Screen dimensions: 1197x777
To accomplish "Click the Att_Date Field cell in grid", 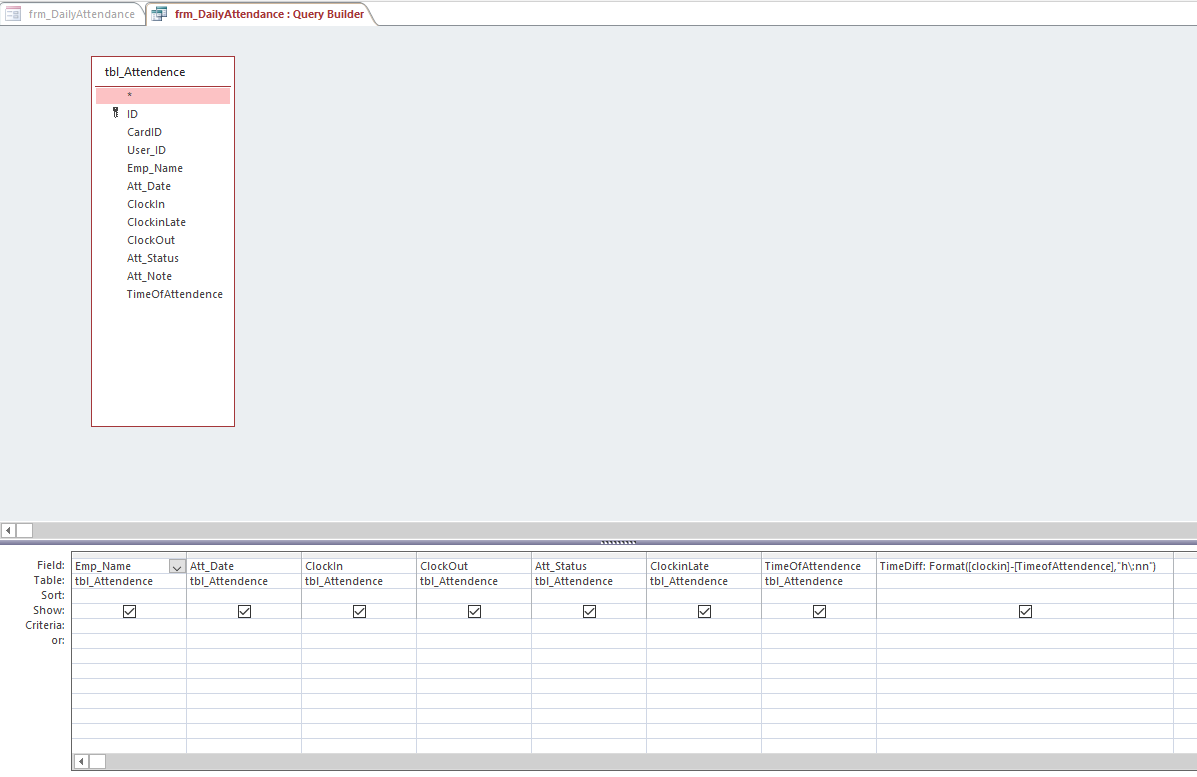I will [x=244, y=566].
